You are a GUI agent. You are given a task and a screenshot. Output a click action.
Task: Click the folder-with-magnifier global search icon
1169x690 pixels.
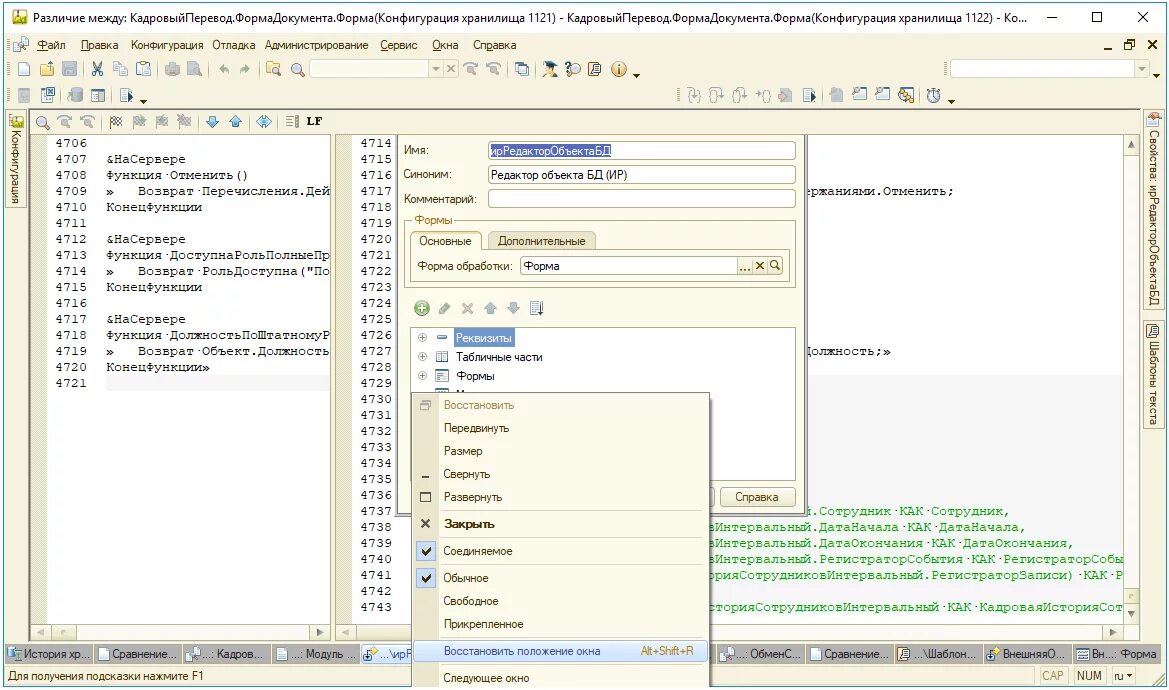pos(274,69)
